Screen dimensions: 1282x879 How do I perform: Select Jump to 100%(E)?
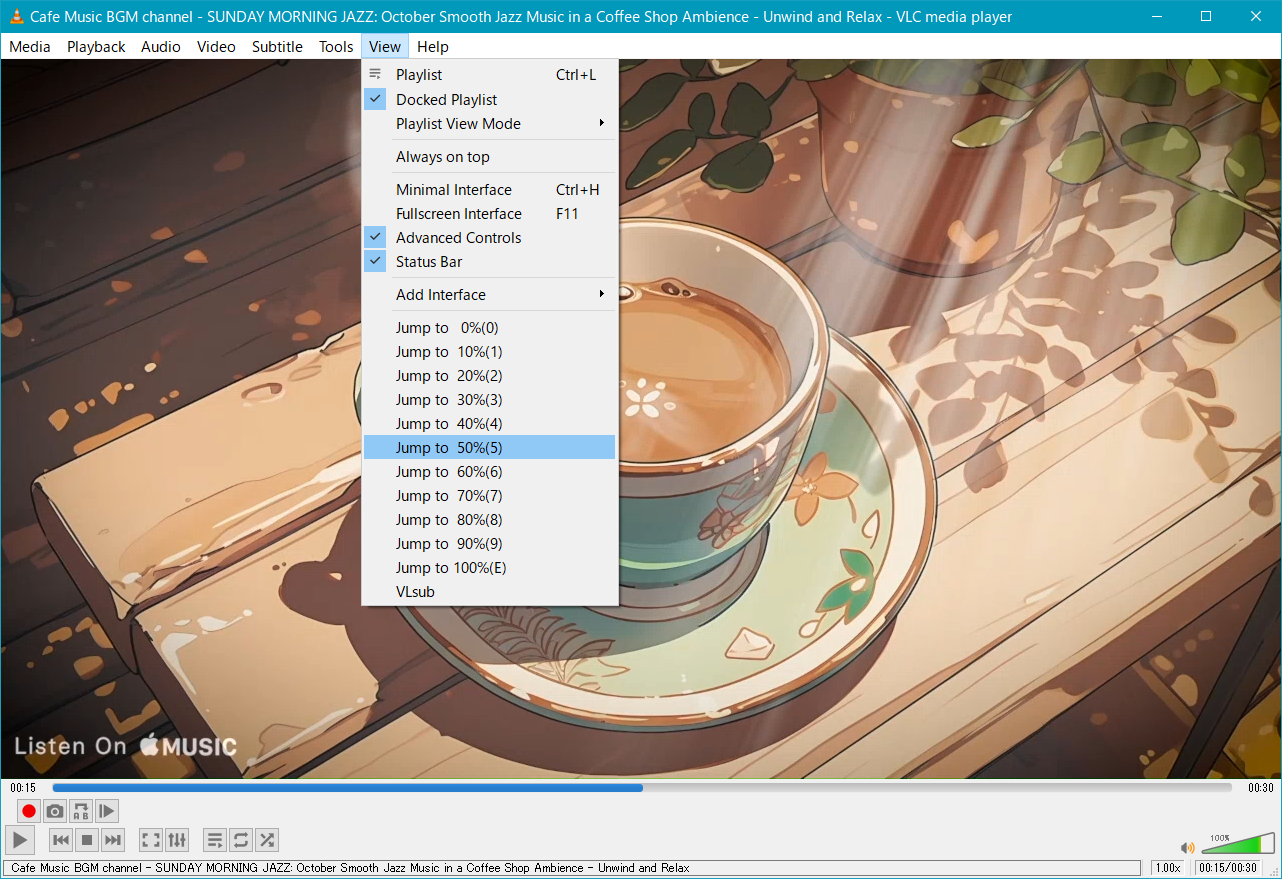pyautogui.click(x=489, y=567)
